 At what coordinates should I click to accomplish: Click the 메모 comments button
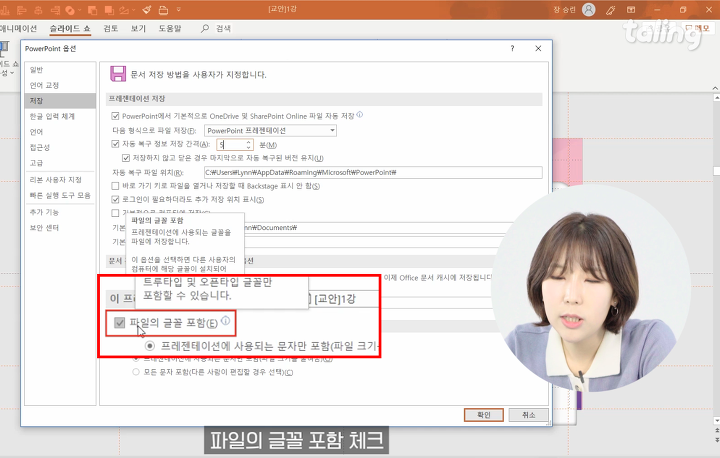[x=698, y=28]
